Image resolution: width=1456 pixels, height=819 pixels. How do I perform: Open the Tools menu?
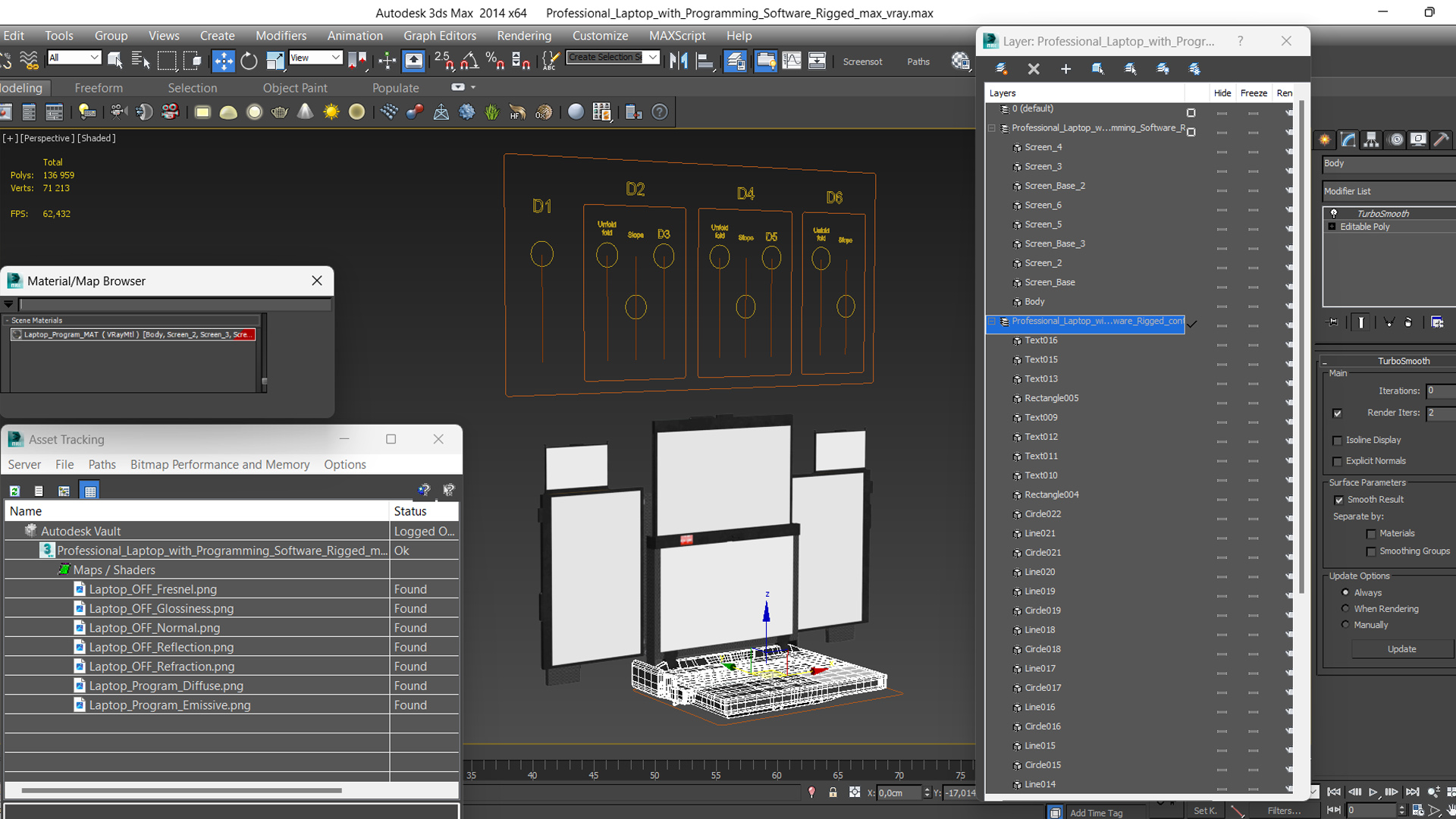coord(59,36)
